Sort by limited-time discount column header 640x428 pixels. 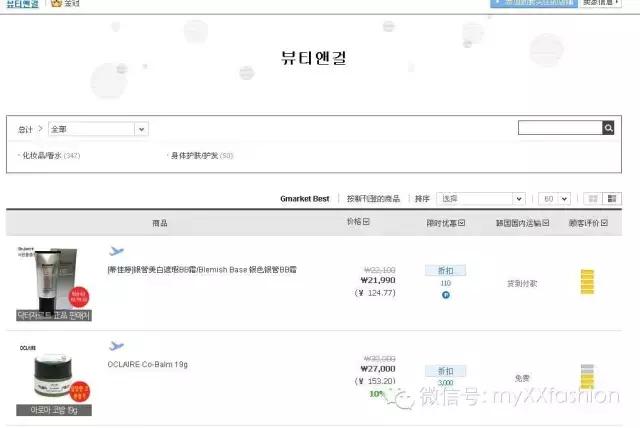click(x=446, y=223)
